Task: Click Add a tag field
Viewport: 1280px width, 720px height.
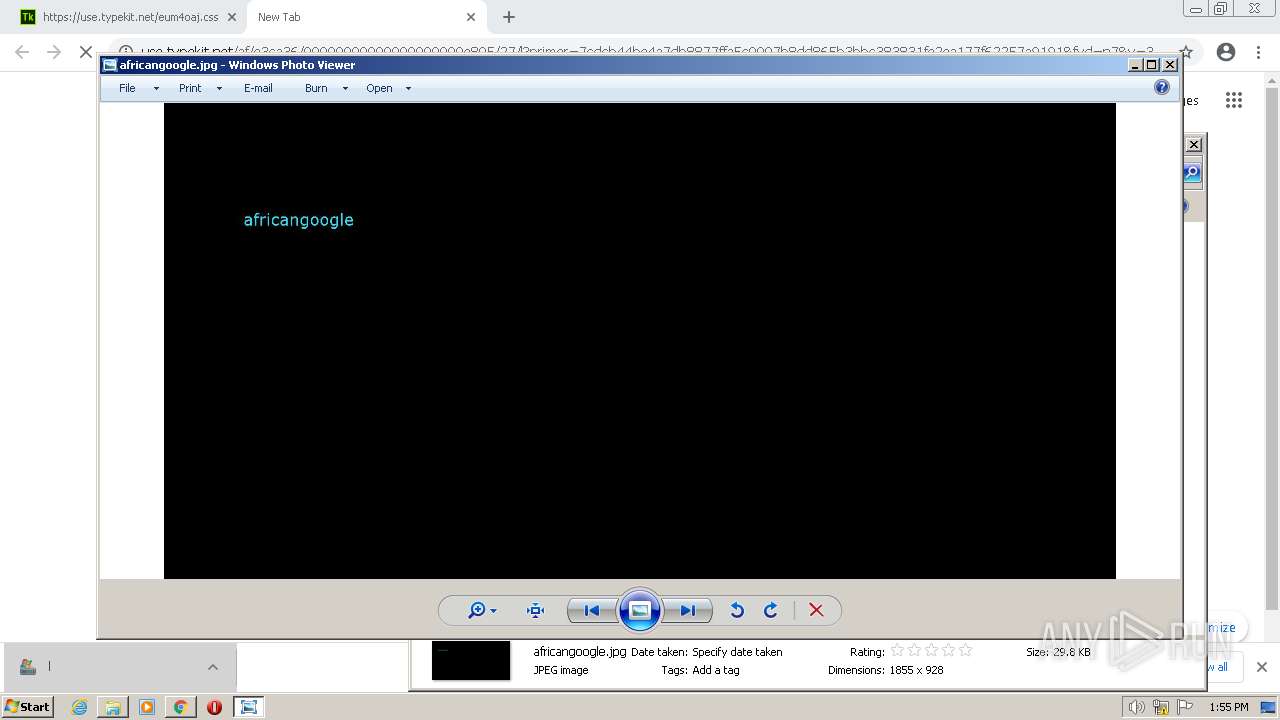Action: coord(716,670)
